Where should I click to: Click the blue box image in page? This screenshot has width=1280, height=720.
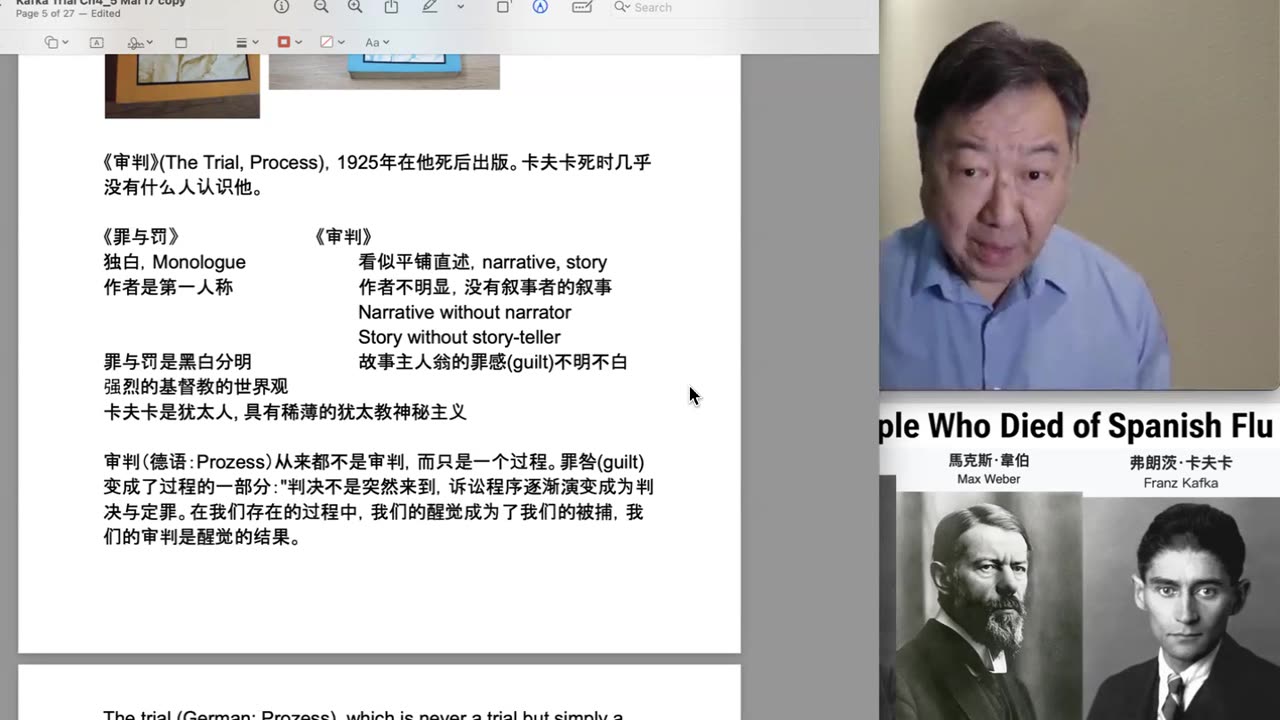(x=384, y=72)
